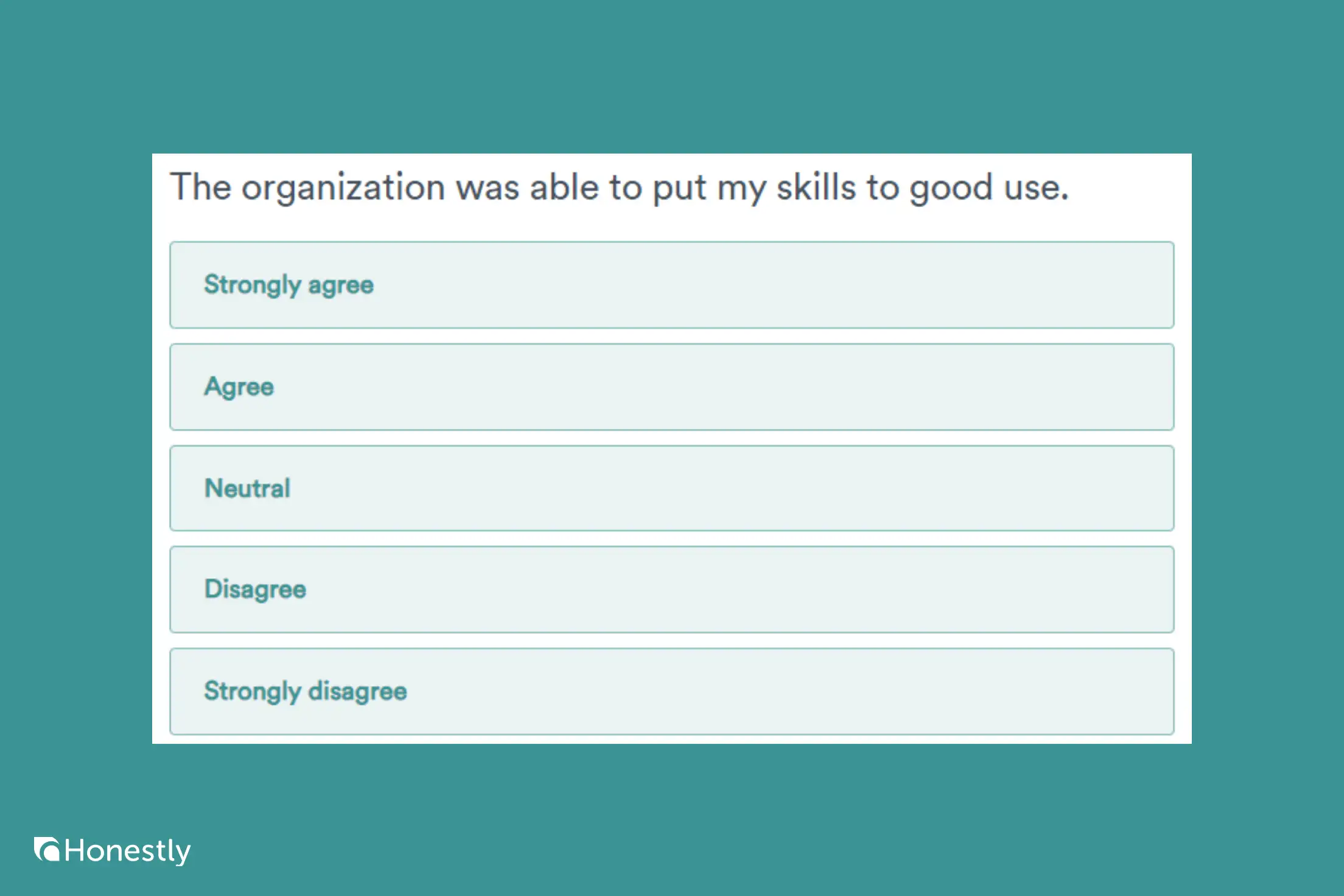
Task: Click the Disagree label text
Action: 255,589
